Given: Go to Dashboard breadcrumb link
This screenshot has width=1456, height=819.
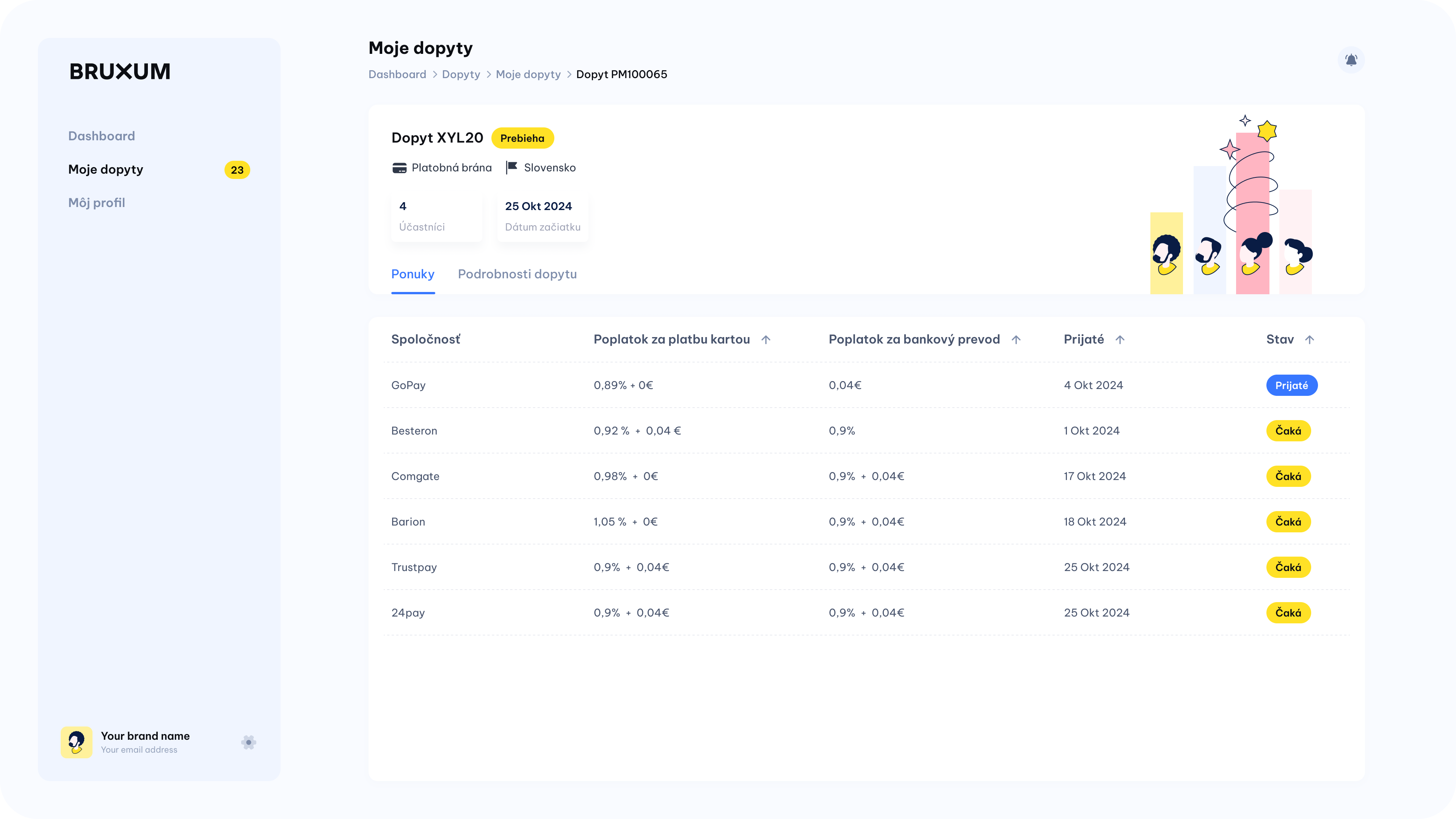Looking at the screenshot, I should pyautogui.click(x=397, y=75).
